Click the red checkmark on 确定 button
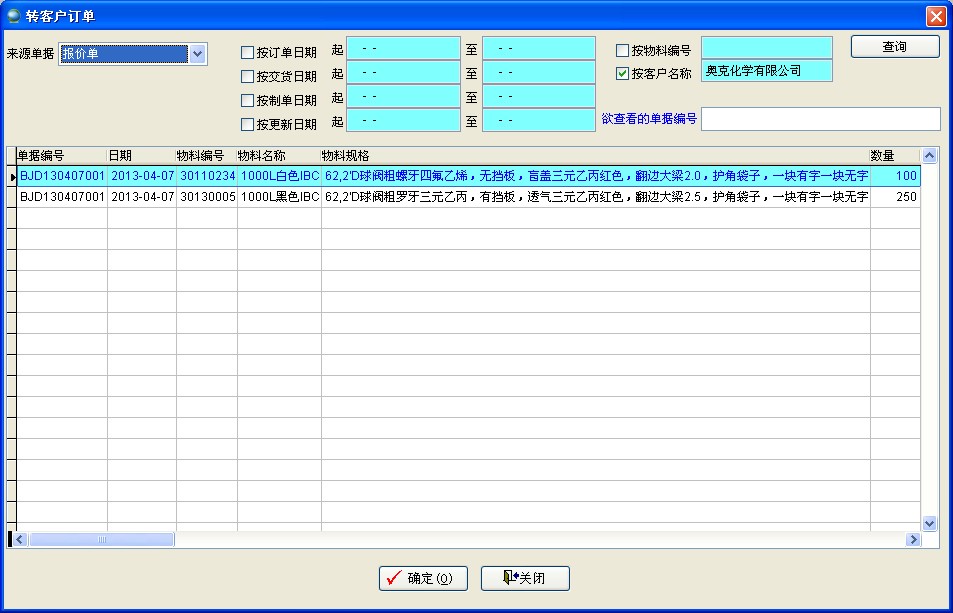 [394, 578]
